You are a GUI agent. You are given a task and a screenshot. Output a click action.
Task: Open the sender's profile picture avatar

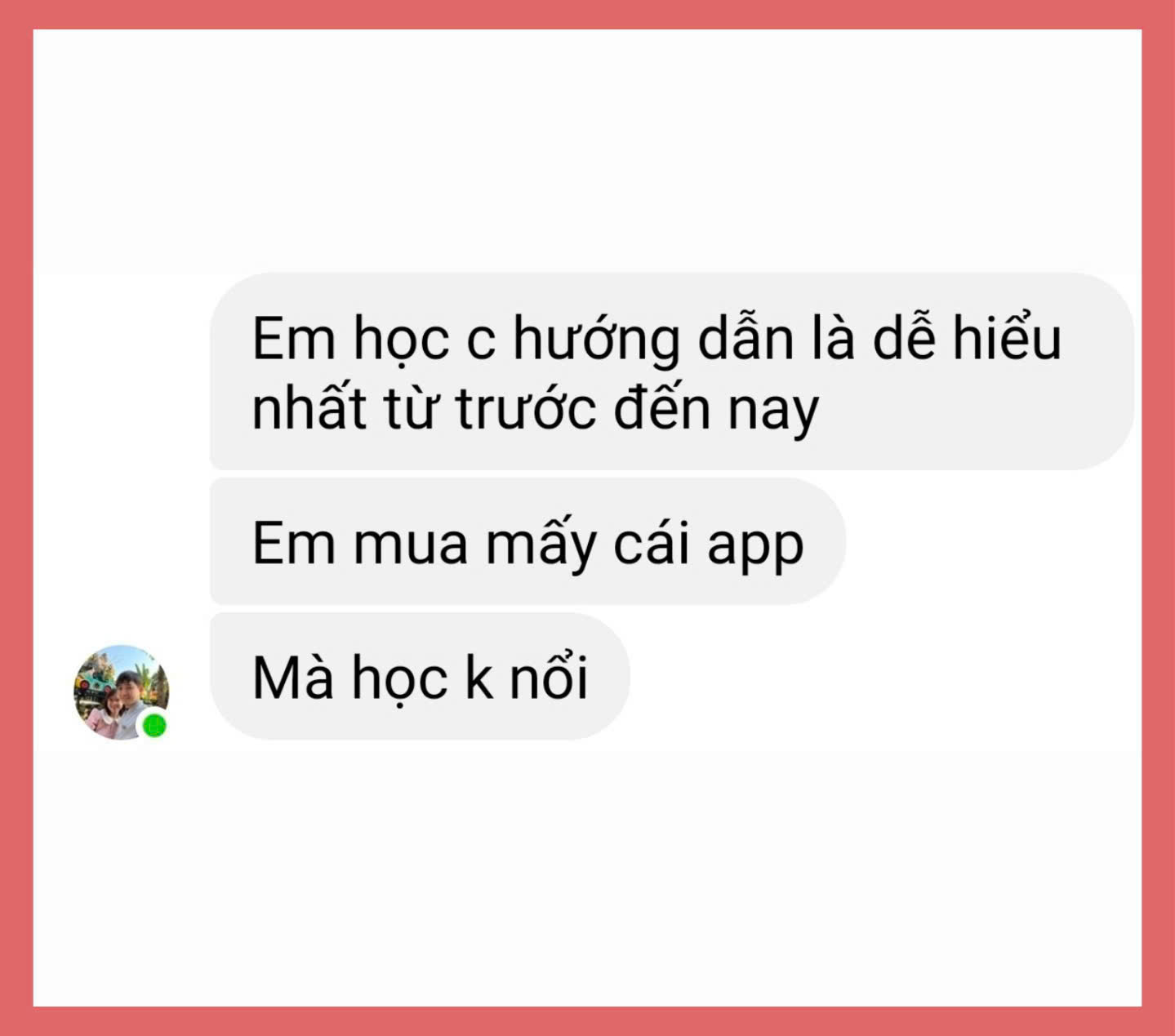coord(122,693)
